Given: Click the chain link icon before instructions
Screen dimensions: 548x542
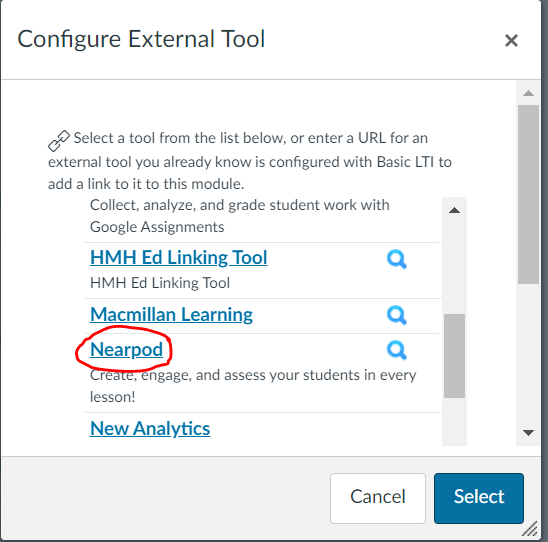Looking at the screenshot, I should [59, 140].
